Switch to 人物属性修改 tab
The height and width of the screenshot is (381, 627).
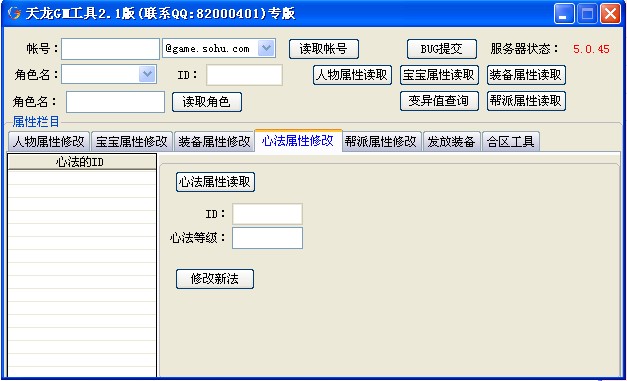(x=49, y=142)
